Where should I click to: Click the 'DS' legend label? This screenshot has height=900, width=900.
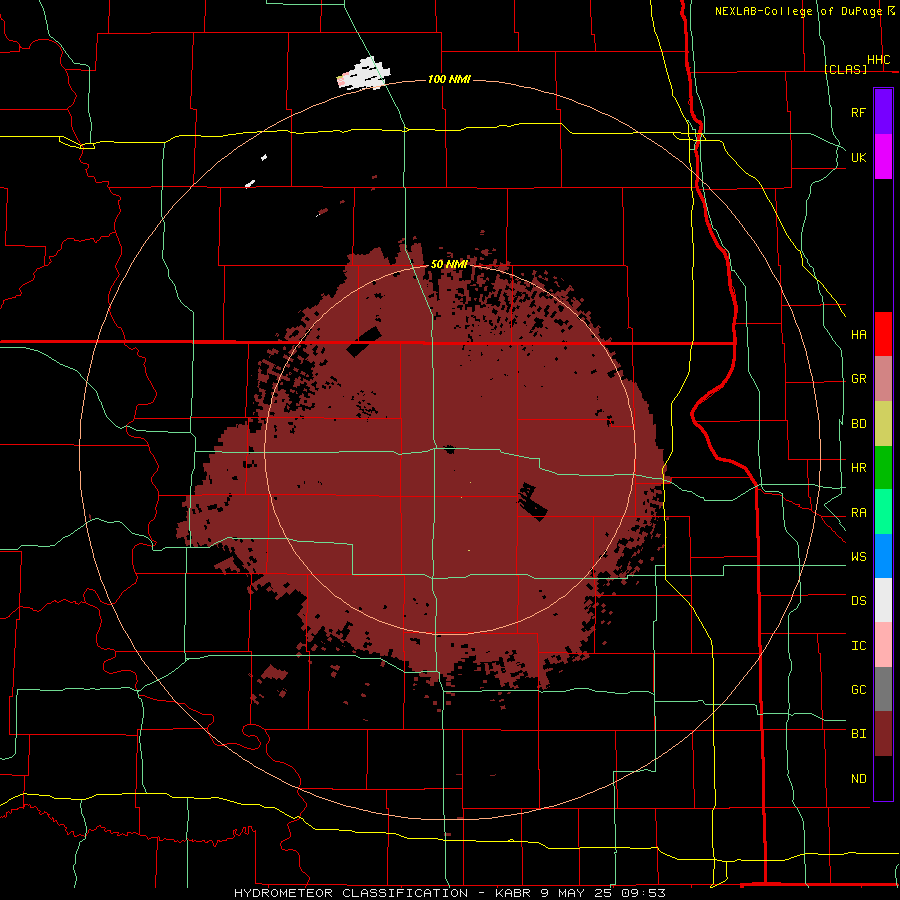point(858,601)
